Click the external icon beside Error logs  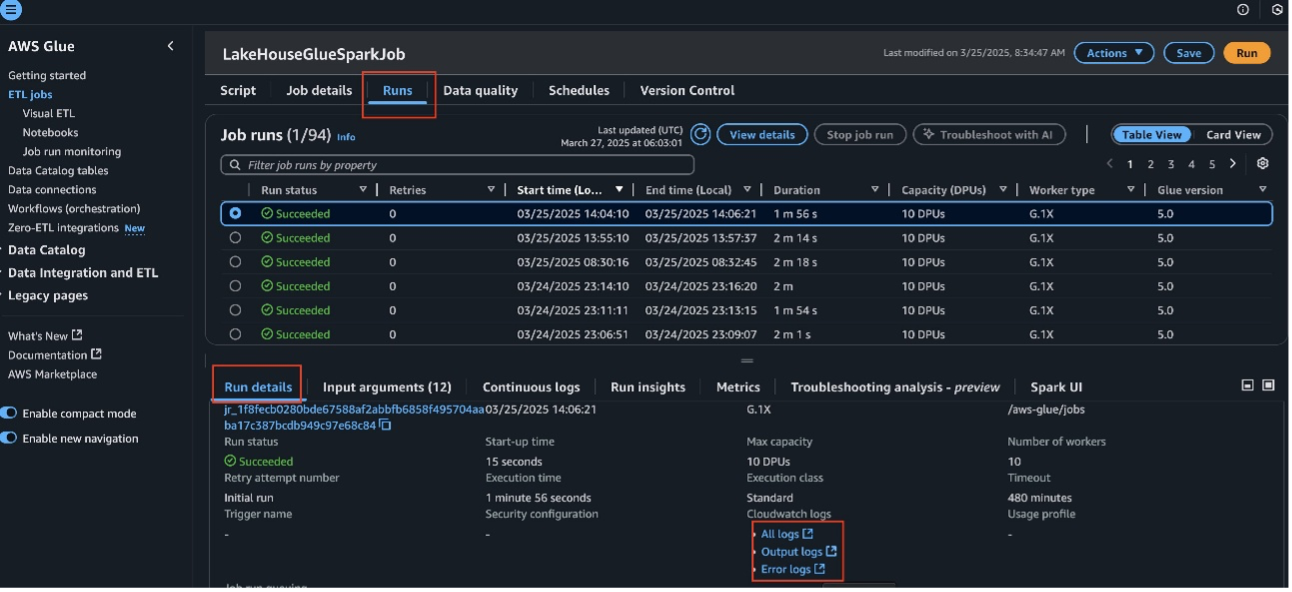820,569
